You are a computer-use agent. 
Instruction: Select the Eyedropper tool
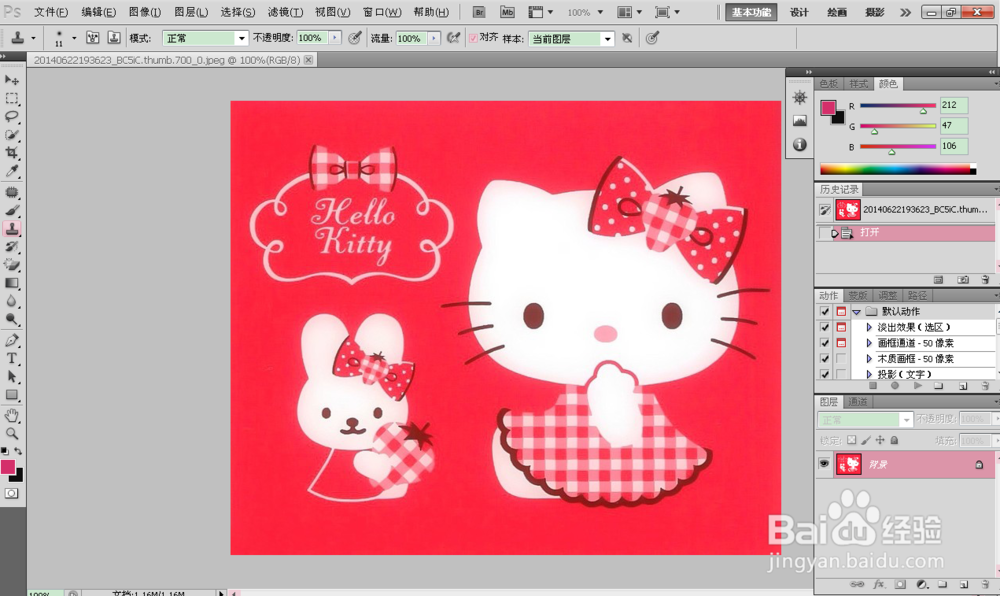point(11,171)
